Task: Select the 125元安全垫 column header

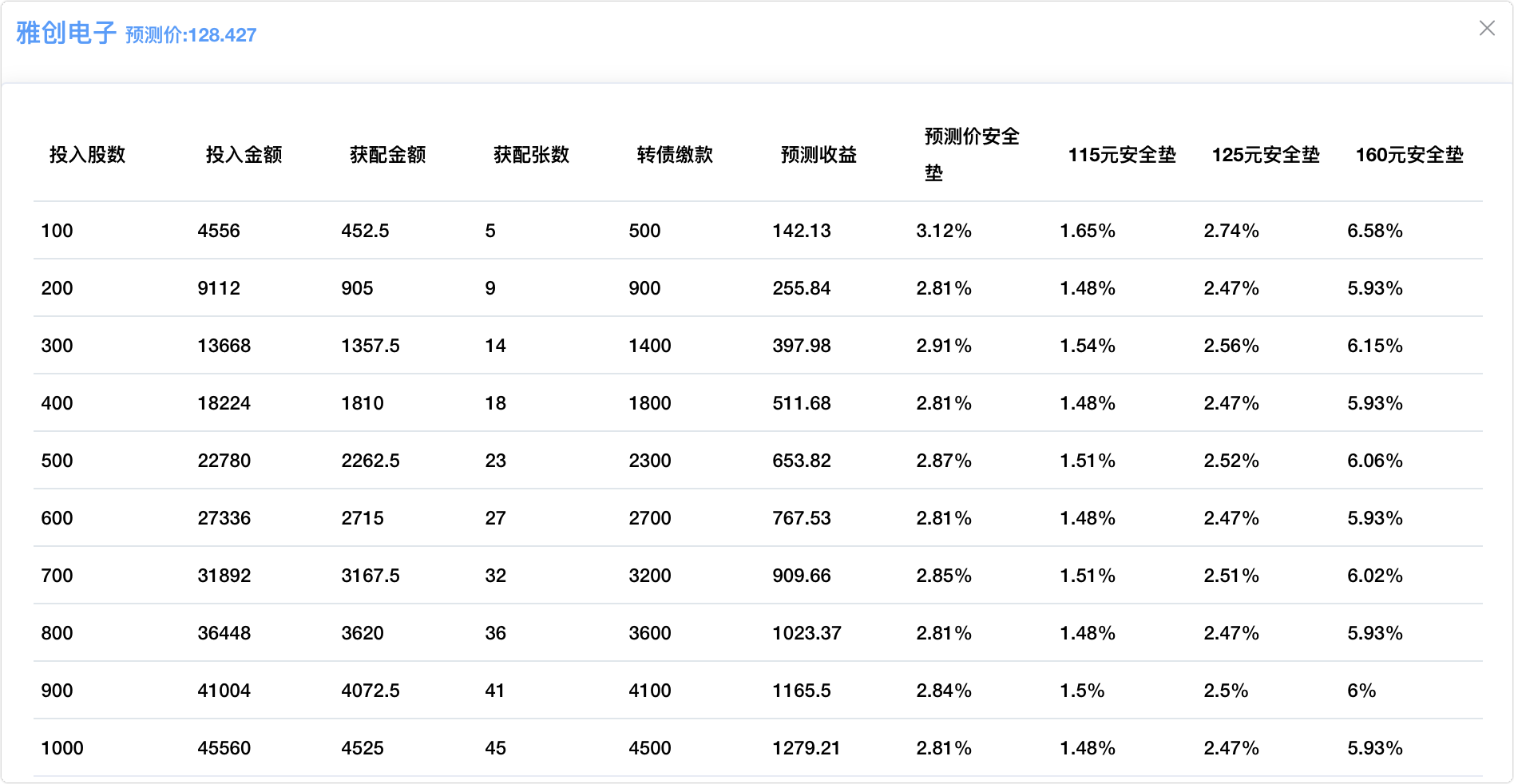Action: [1266, 155]
